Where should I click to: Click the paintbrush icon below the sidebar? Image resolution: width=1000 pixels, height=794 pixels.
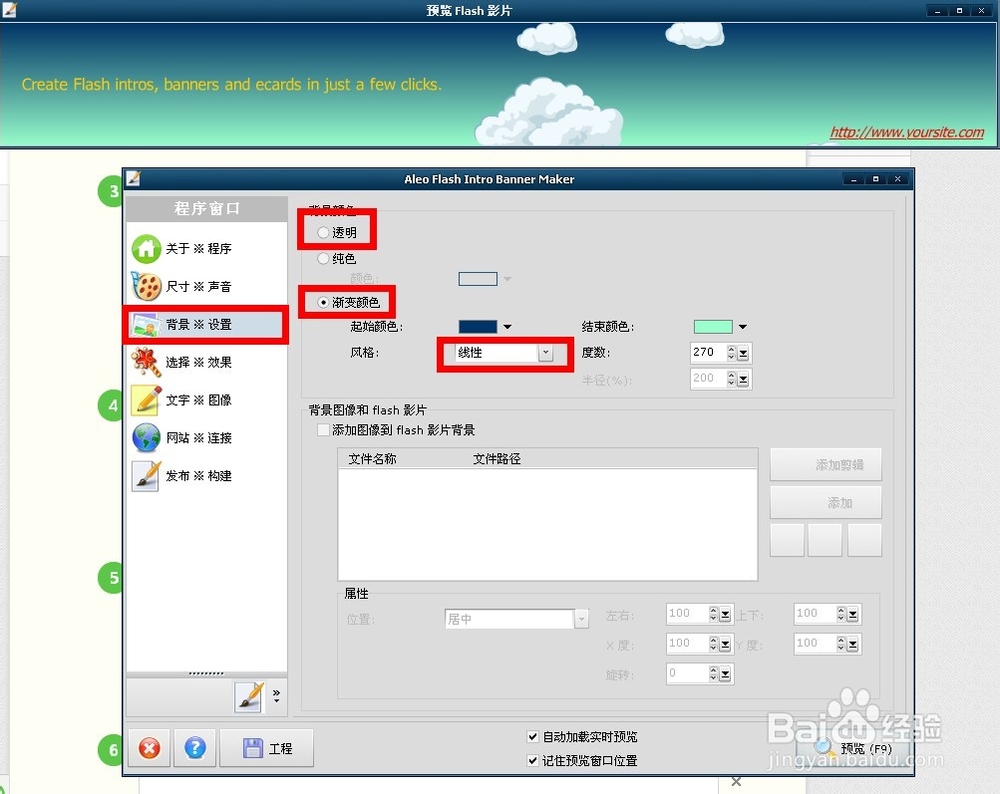[249, 696]
